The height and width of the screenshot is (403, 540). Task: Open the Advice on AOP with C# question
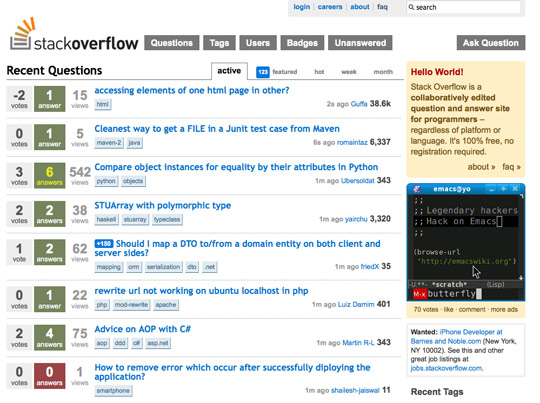pos(143,329)
